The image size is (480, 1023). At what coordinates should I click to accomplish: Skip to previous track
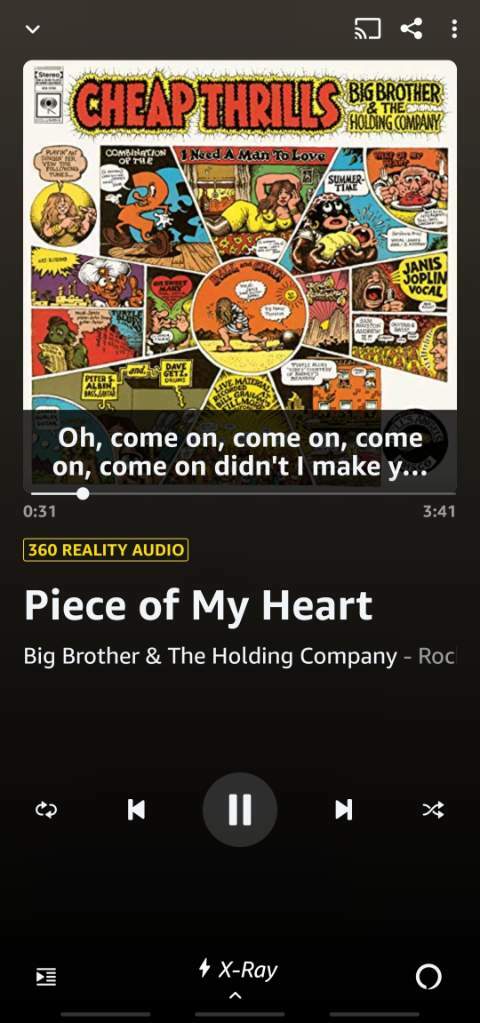(136, 810)
